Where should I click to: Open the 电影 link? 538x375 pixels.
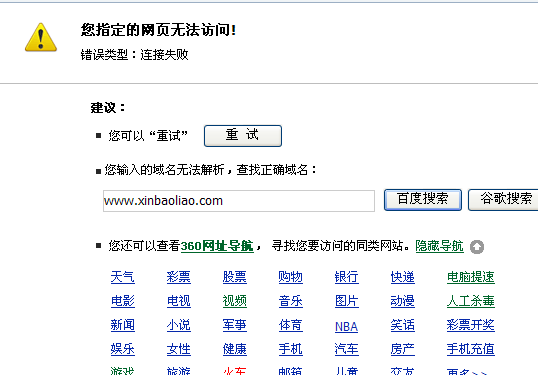click(x=123, y=301)
